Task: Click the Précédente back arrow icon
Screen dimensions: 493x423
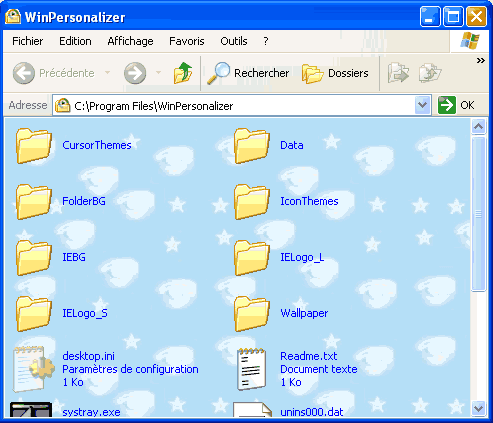Action: pyautogui.click(x=24, y=73)
